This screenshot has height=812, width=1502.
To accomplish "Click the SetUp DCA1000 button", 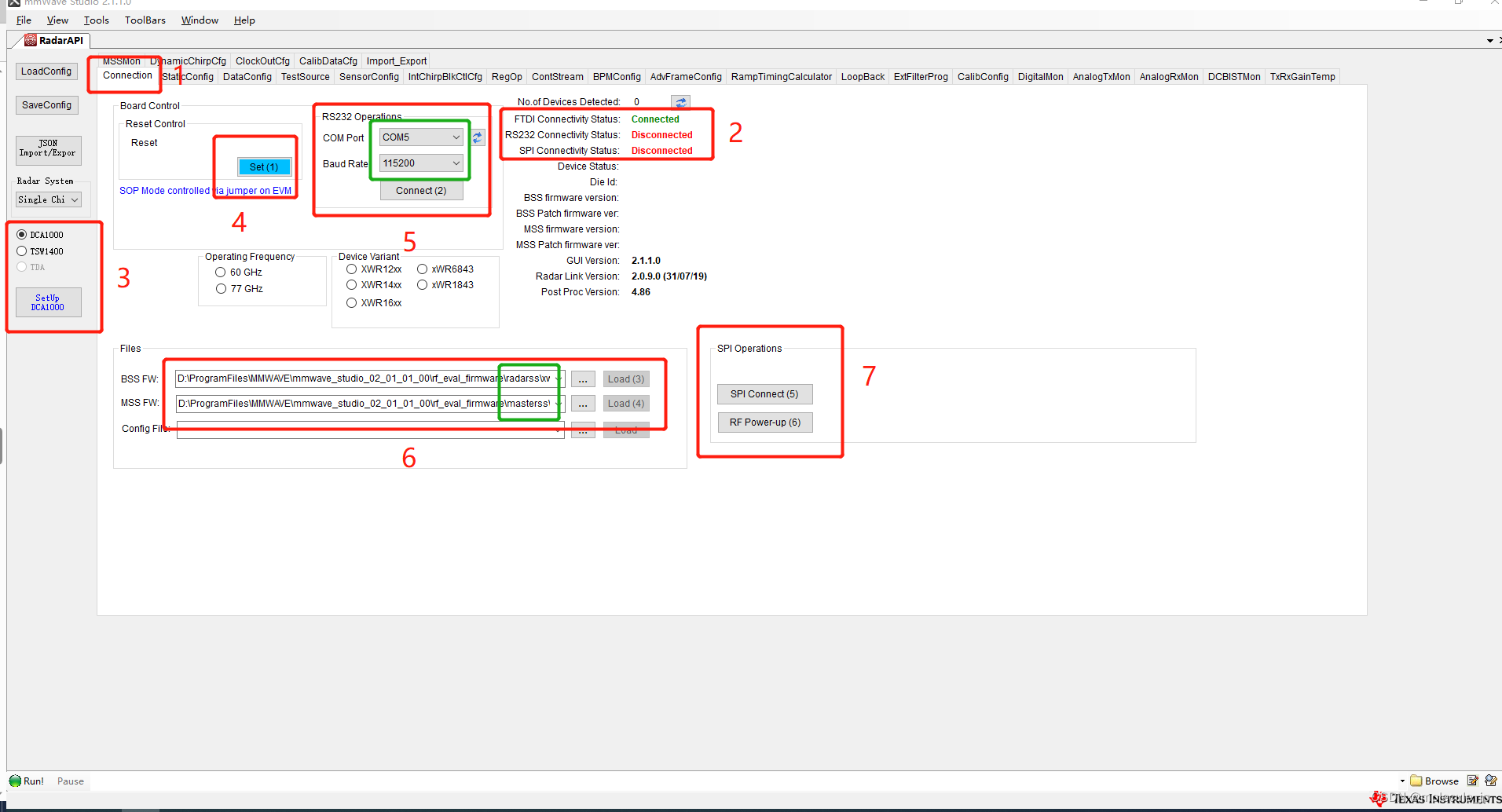I will [x=48, y=302].
